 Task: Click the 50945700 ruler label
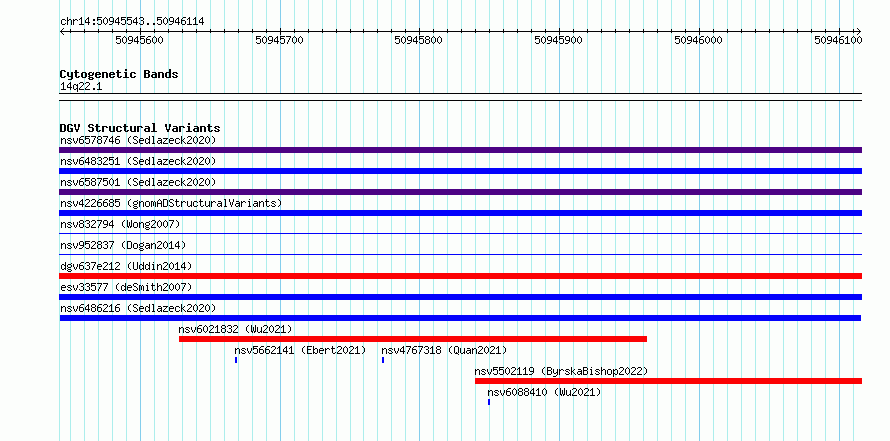coord(279,40)
